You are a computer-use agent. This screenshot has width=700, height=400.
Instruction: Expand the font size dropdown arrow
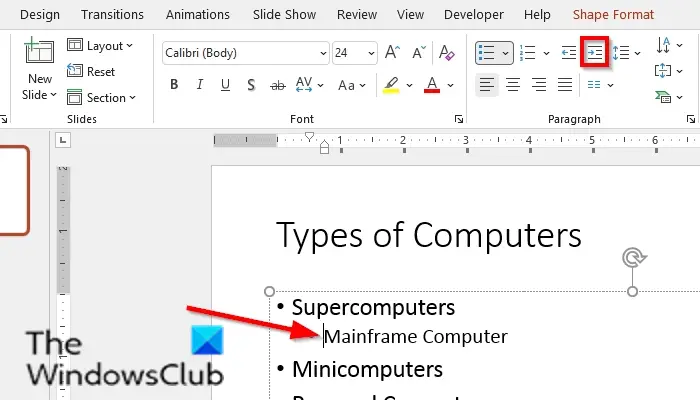(371, 53)
